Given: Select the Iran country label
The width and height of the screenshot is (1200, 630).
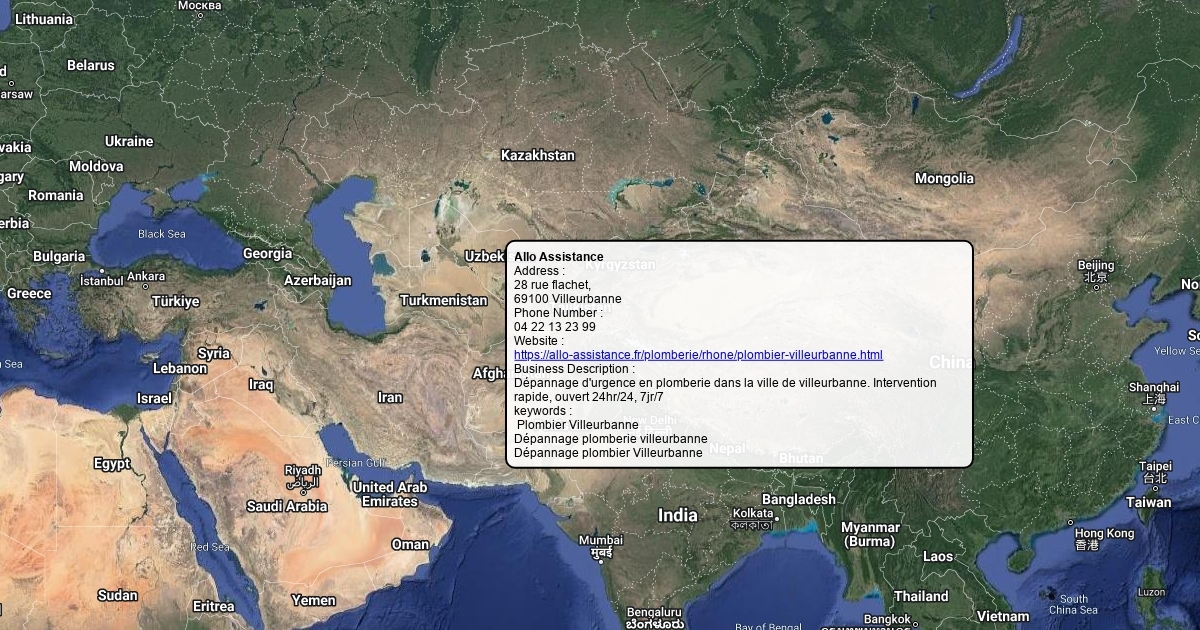Looking at the screenshot, I should pos(390,397).
